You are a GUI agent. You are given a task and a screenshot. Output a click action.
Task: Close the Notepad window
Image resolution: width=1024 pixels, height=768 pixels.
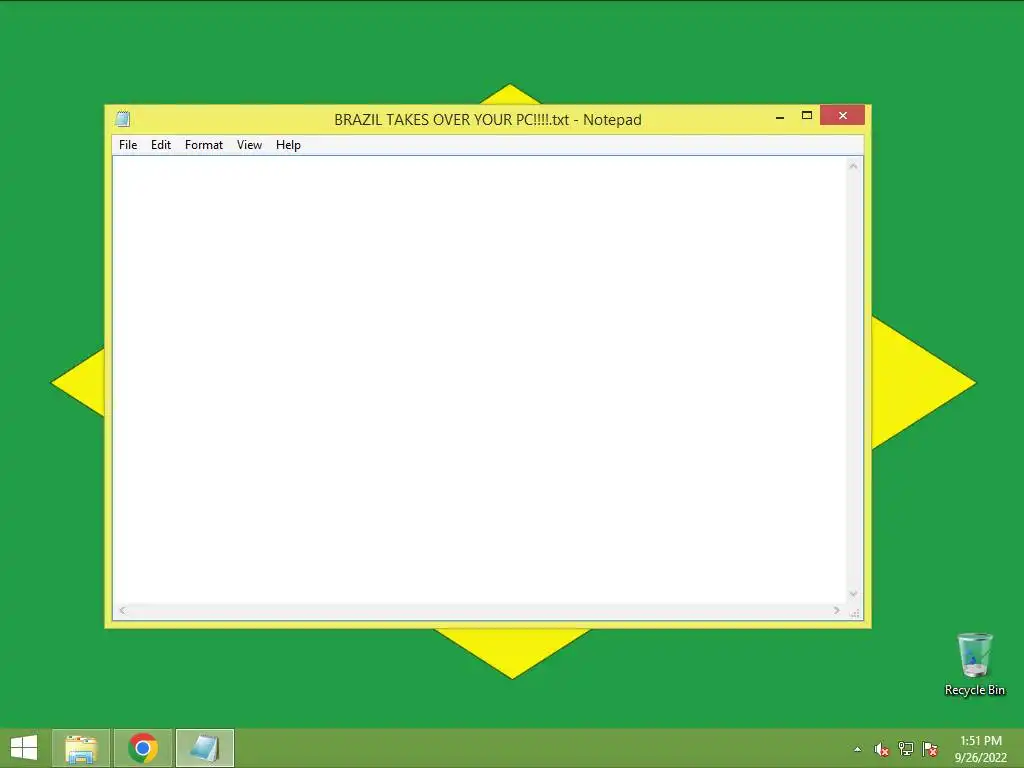[842, 116]
